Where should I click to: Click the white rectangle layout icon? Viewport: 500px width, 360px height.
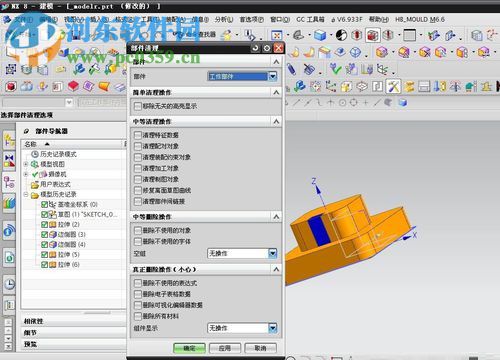point(409,35)
